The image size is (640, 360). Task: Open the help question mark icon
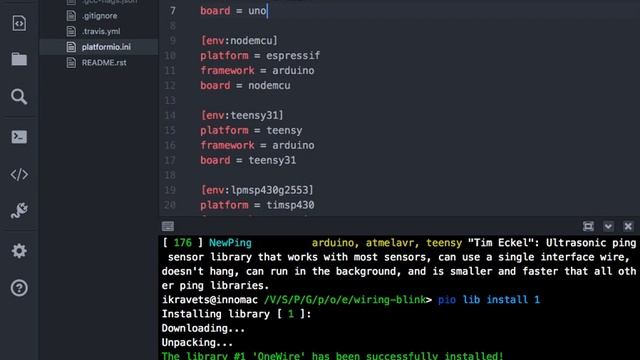coord(19,288)
